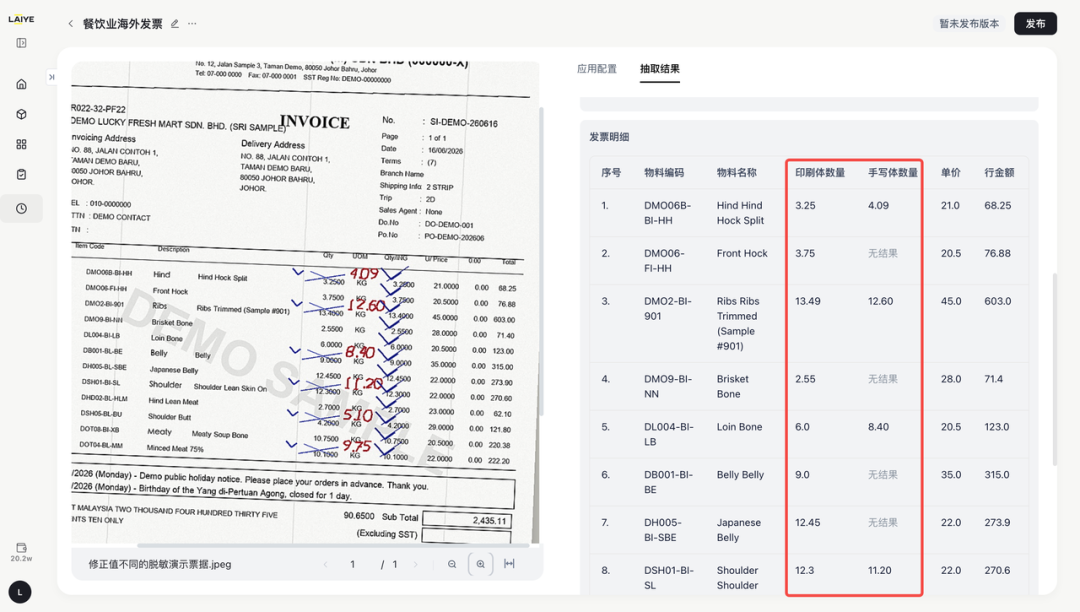Go to previous document page

click(x=326, y=564)
